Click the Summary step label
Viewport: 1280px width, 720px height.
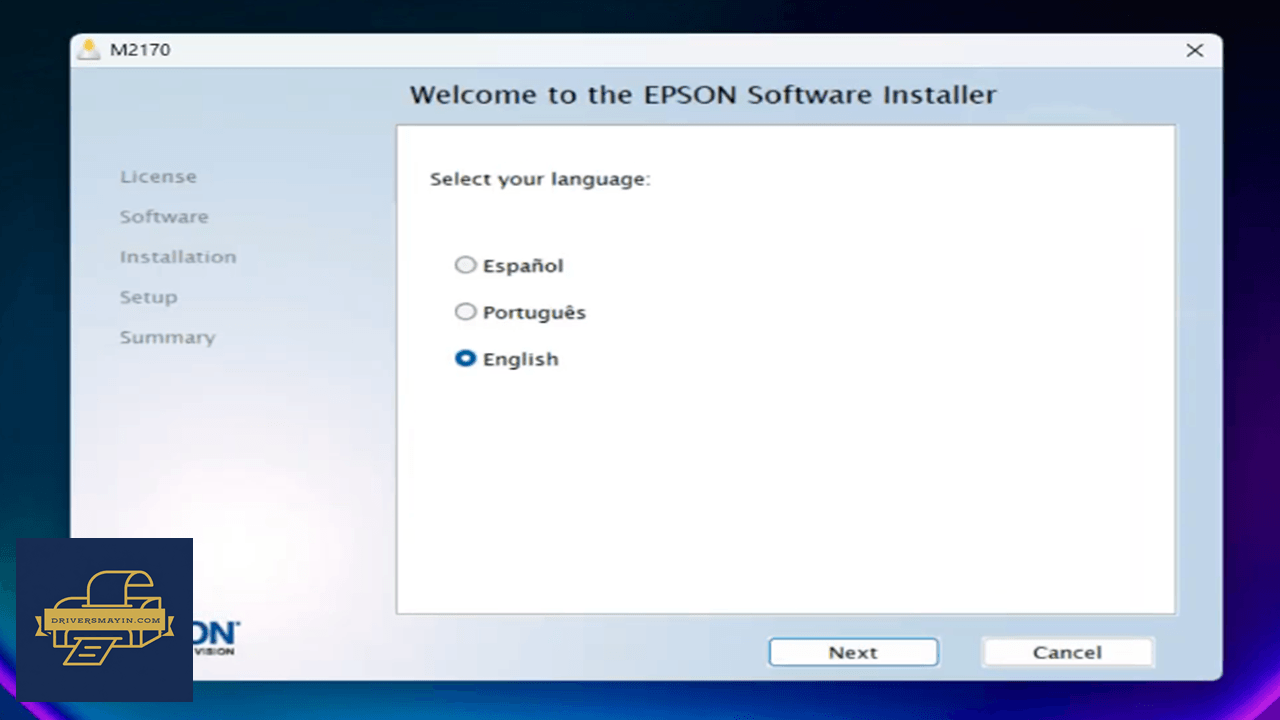[167, 337]
